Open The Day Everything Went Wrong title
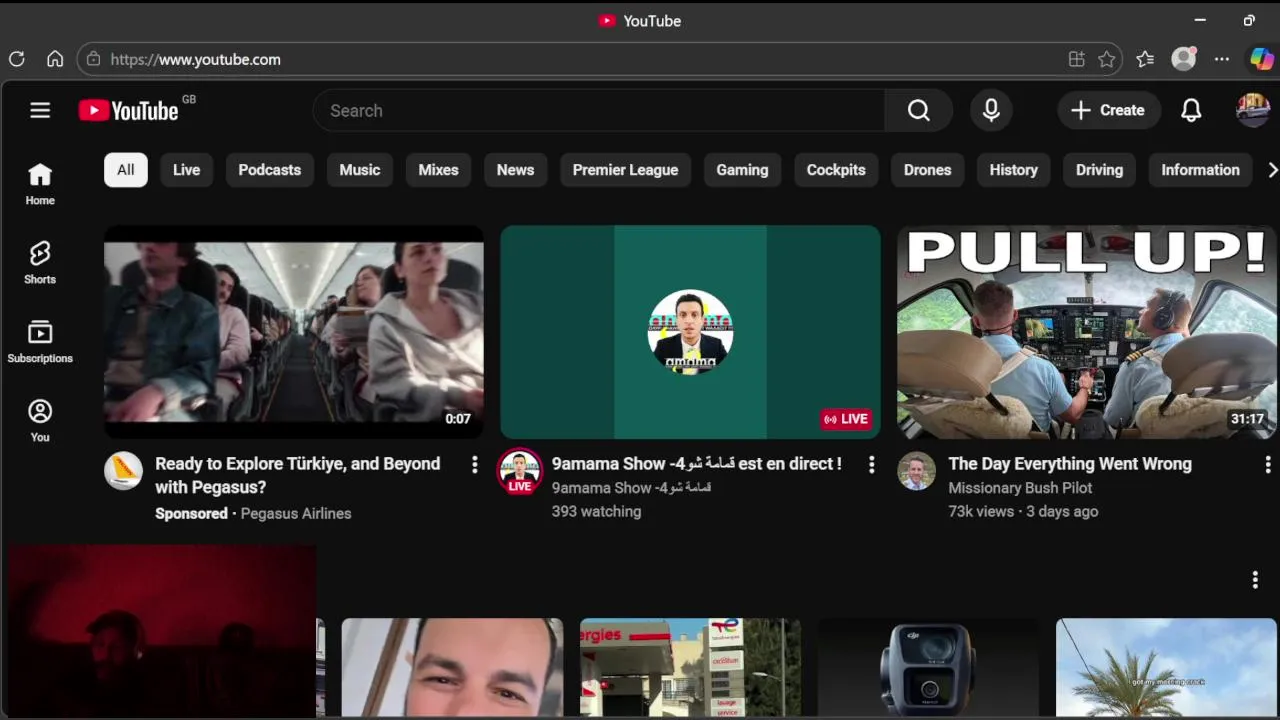This screenshot has width=1280, height=720. (1070, 464)
